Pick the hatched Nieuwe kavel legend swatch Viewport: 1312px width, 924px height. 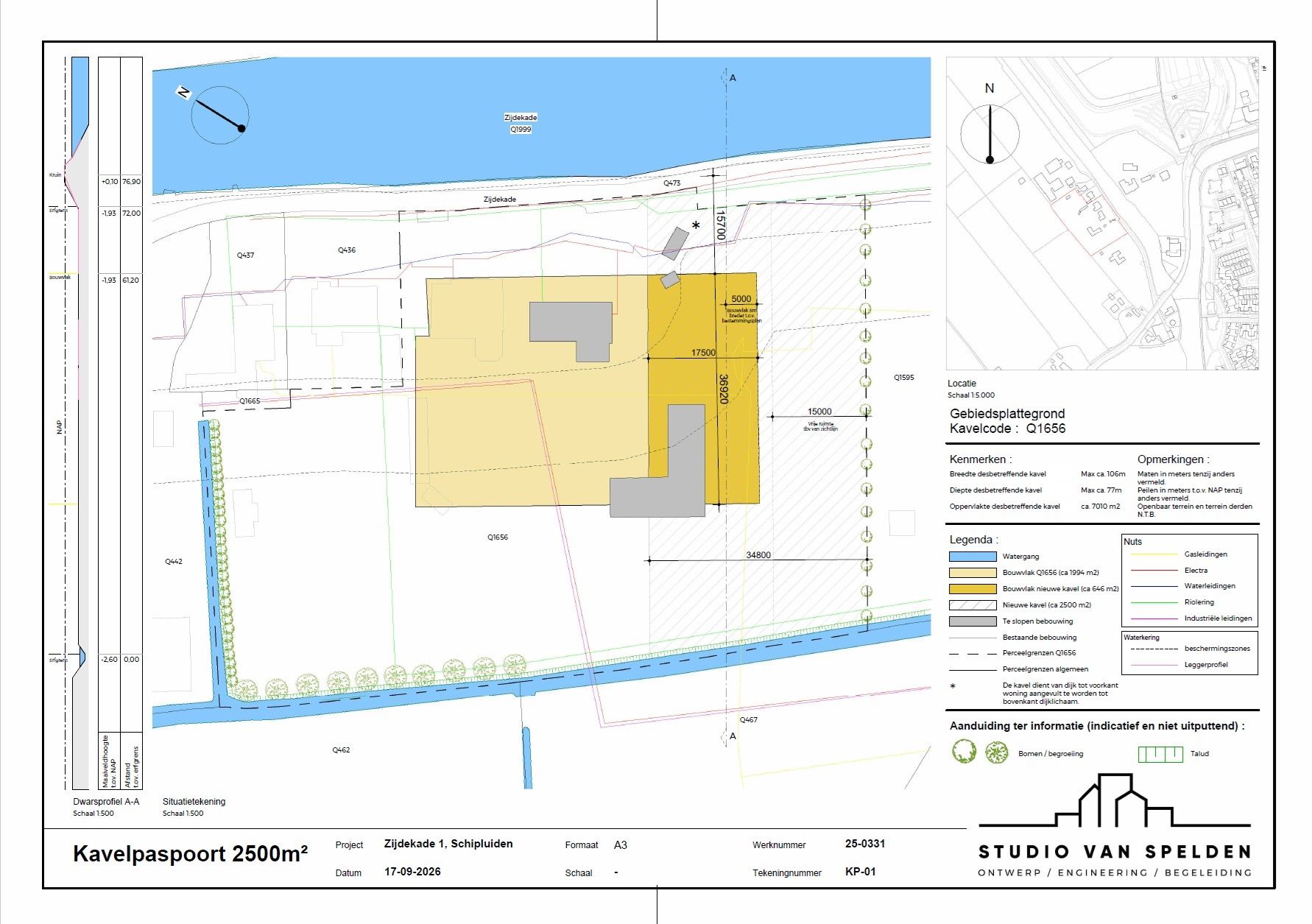973,605
